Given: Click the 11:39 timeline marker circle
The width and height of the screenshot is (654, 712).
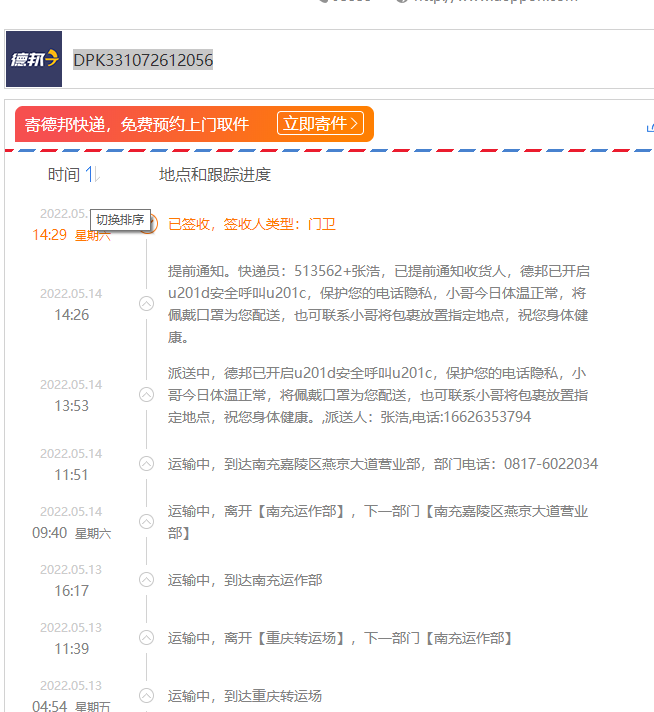Looking at the screenshot, I should tap(146, 638).
